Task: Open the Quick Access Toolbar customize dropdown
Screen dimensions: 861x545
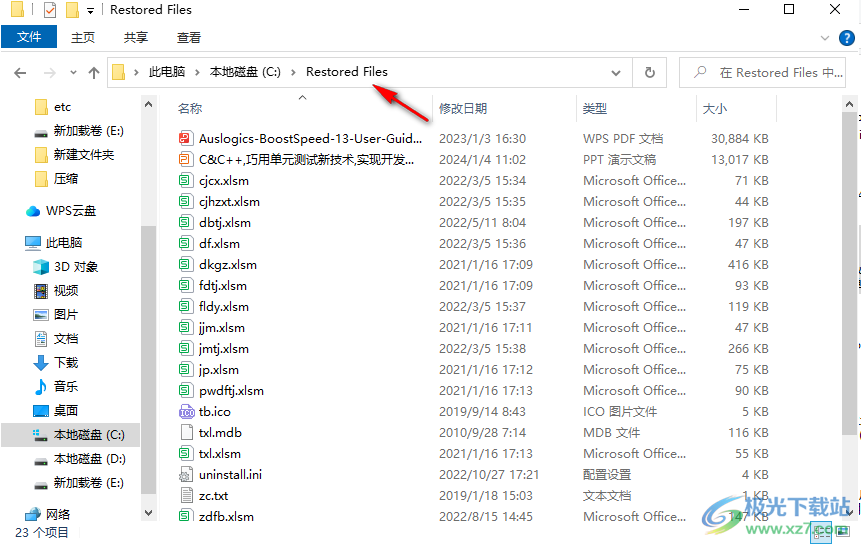Action: [91, 10]
